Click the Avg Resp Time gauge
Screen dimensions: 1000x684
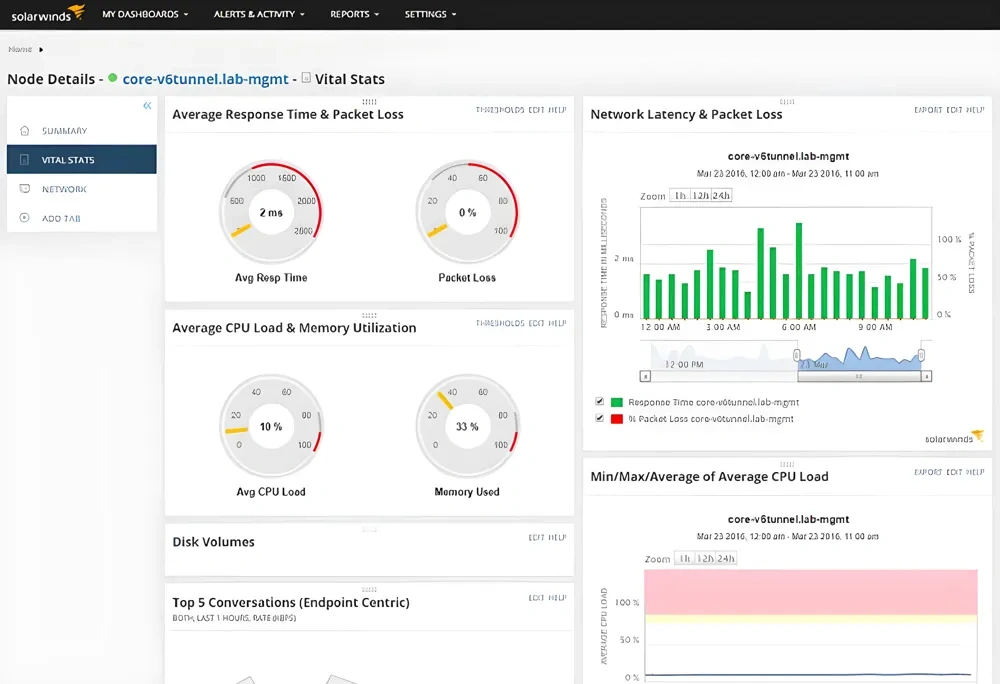(x=271, y=212)
